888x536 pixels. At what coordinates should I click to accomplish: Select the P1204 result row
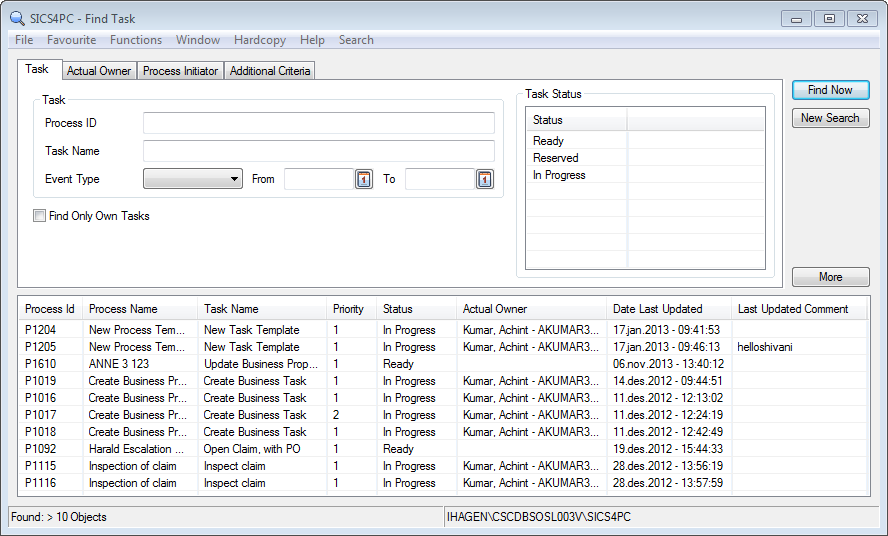[x=443, y=330]
